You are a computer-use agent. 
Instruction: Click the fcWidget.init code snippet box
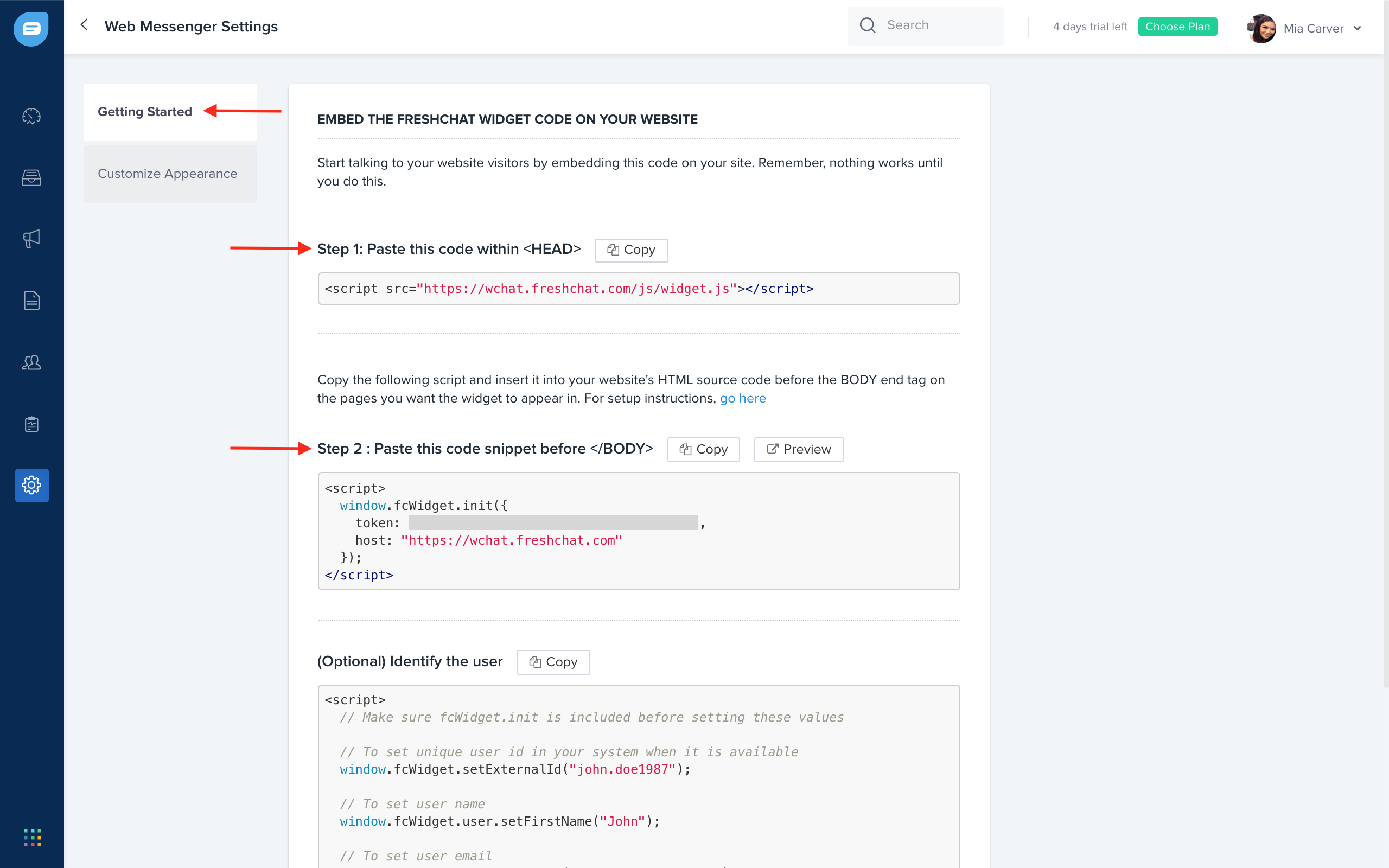[x=639, y=531]
